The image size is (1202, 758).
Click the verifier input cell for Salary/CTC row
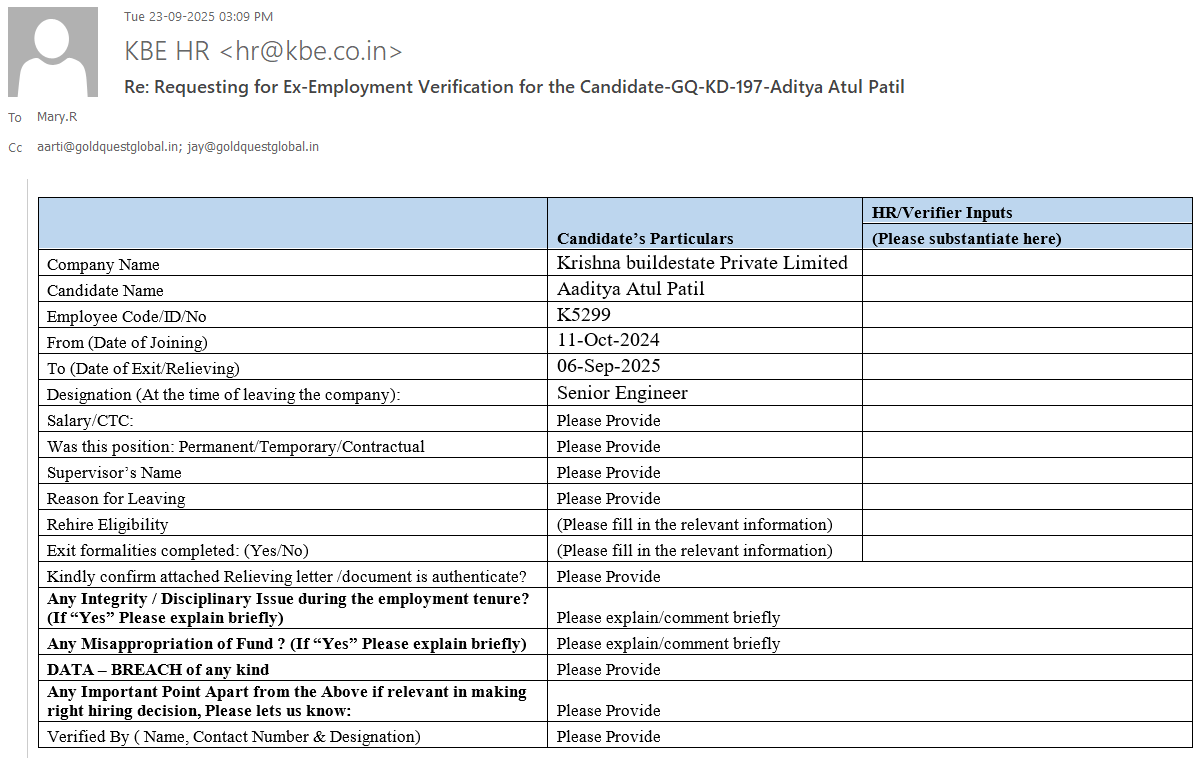[1027, 420]
